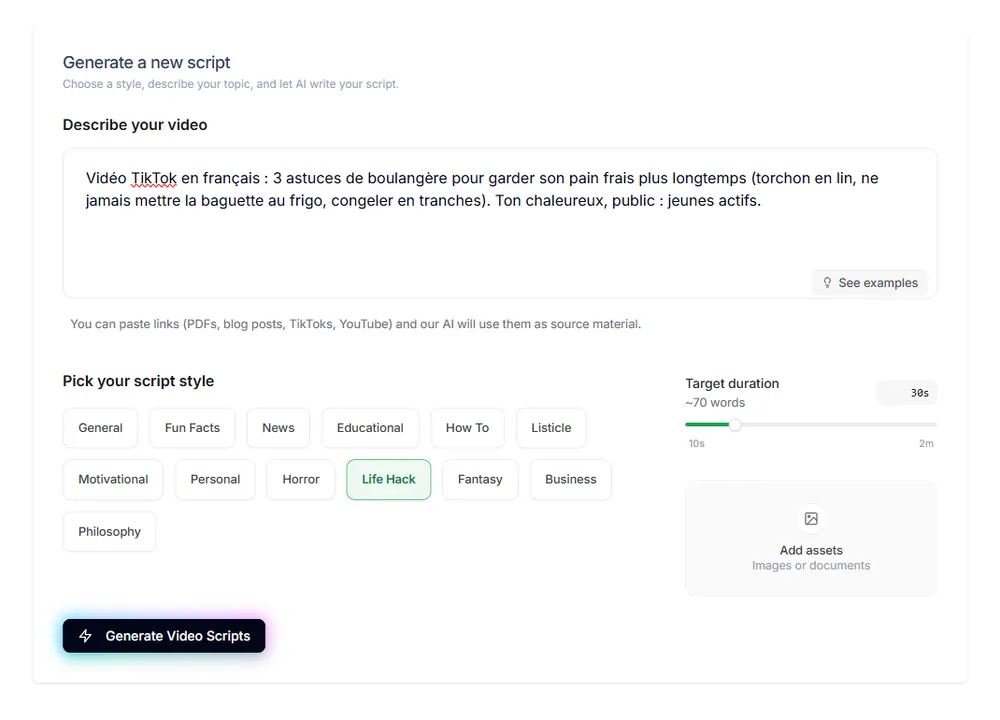Viewport: 1000px width, 720px height.
Task: Click the Describe your video heading
Action: [x=135, y=124]
